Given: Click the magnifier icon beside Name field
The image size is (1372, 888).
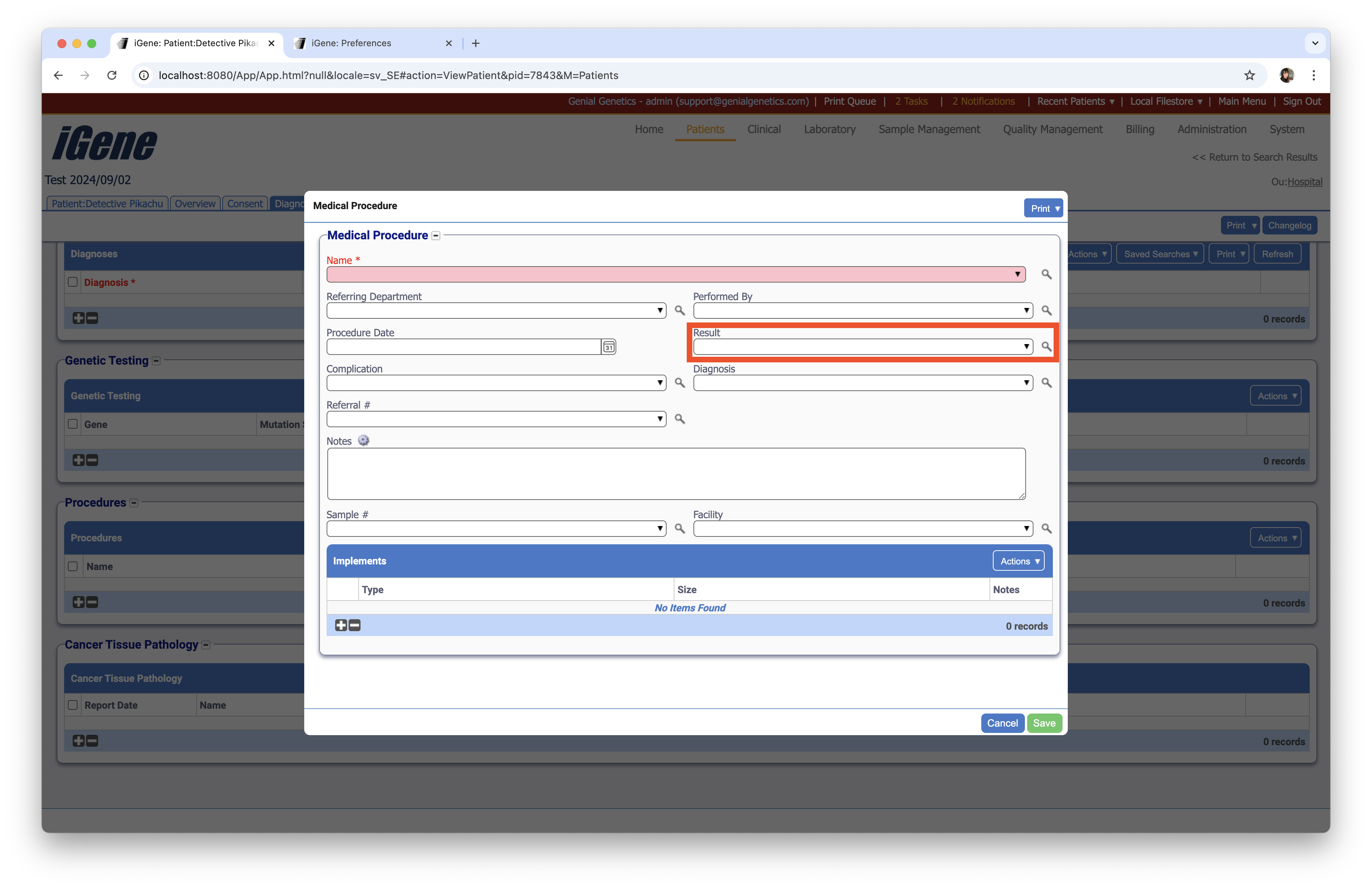Looking at the screenshot, I should pyautogui.click(x=1046, y=274).
